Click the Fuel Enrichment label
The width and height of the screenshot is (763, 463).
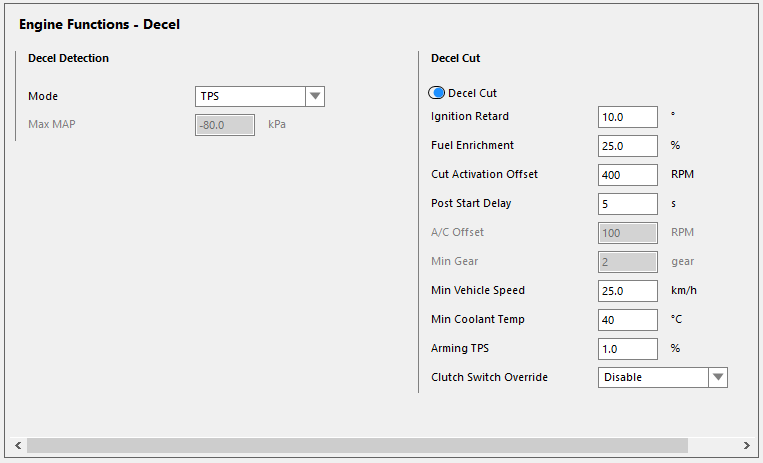pyautogui.click(x=472, y=145)
